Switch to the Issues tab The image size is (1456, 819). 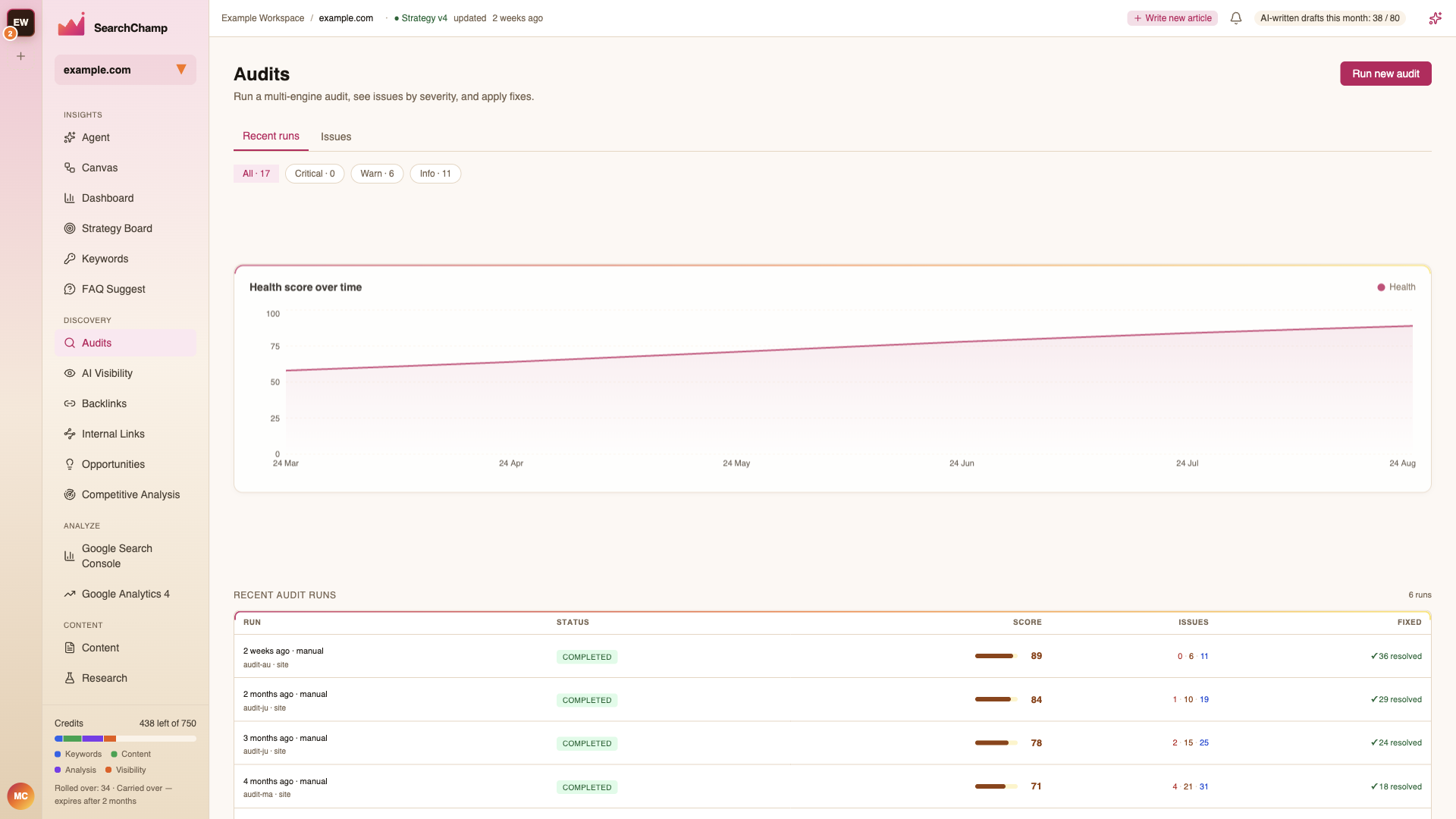coord(336,136)
